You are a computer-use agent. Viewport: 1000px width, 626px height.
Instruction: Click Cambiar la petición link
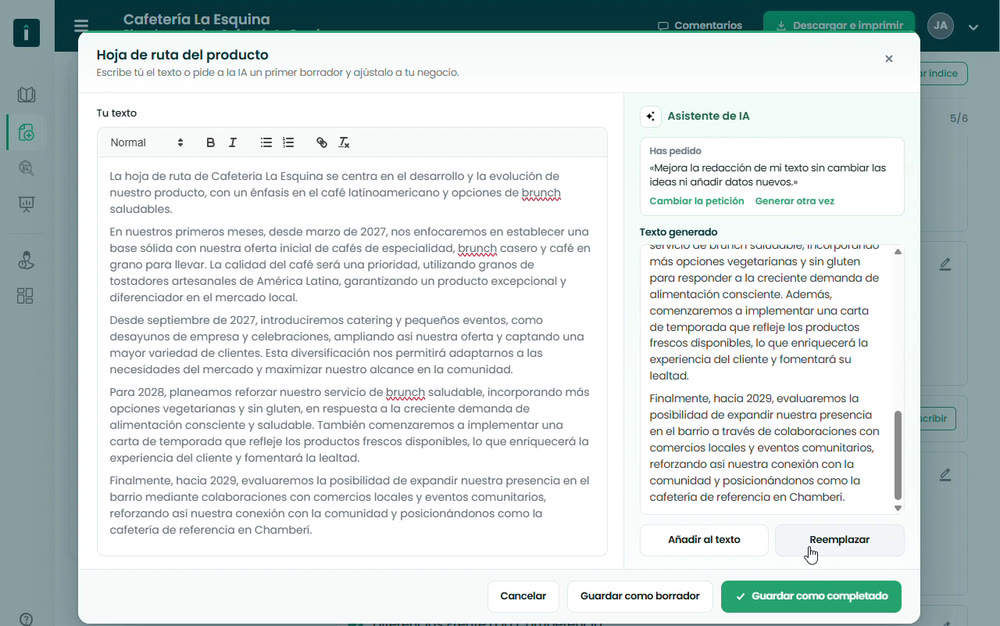click(696, 201)
